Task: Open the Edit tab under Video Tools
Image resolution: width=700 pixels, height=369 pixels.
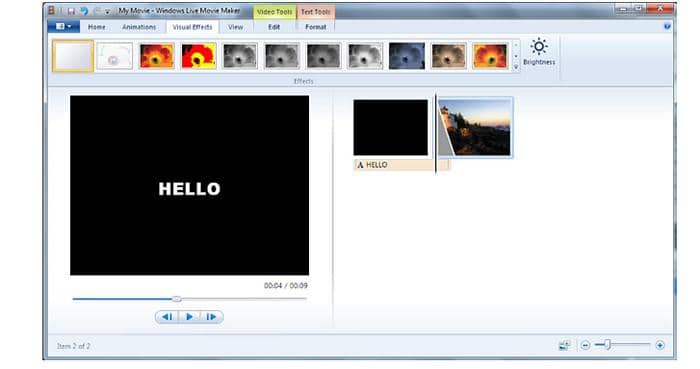Action: click(274, 27)
